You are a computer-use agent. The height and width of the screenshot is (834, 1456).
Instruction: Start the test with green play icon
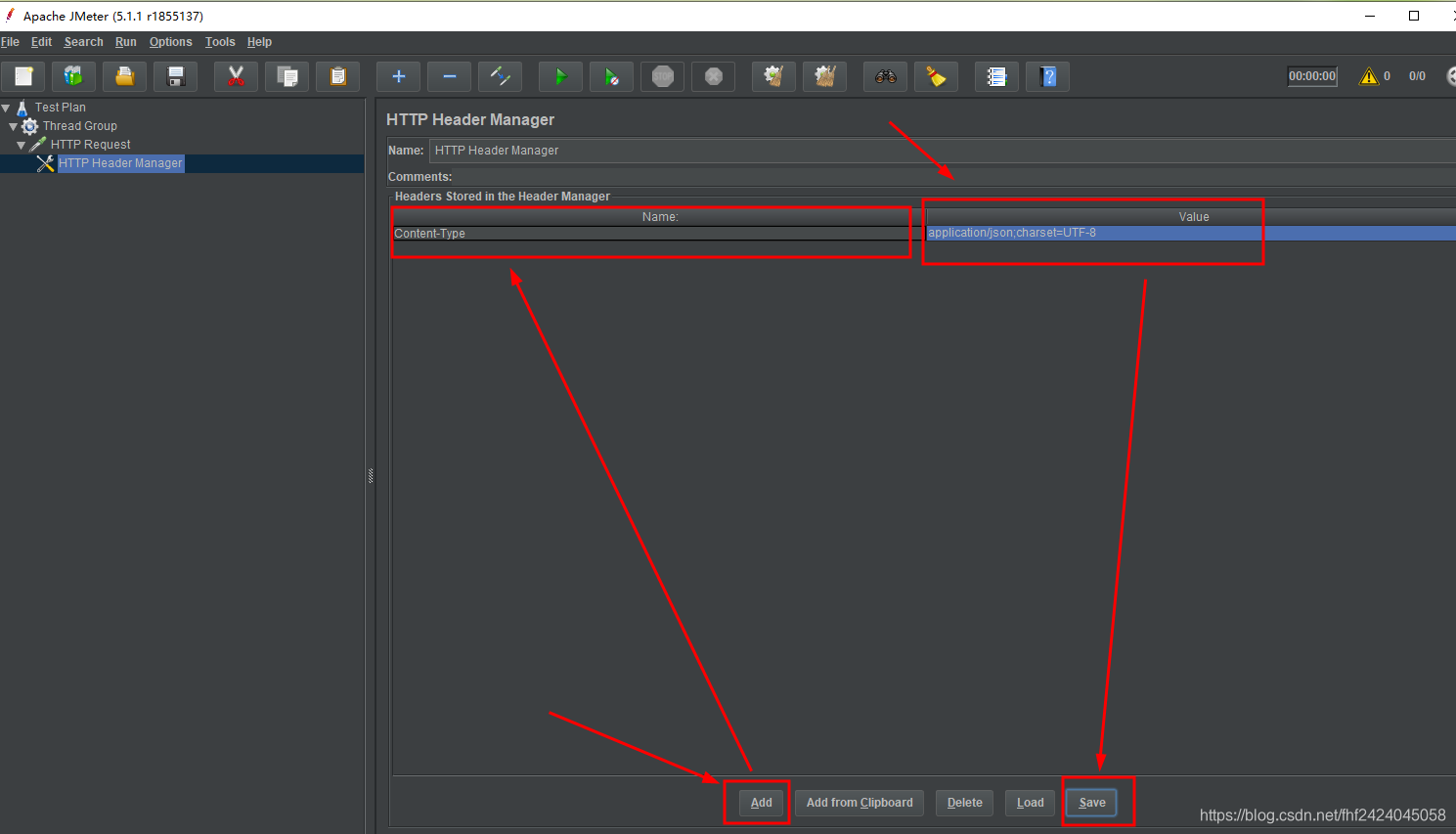tap(560, 76)
